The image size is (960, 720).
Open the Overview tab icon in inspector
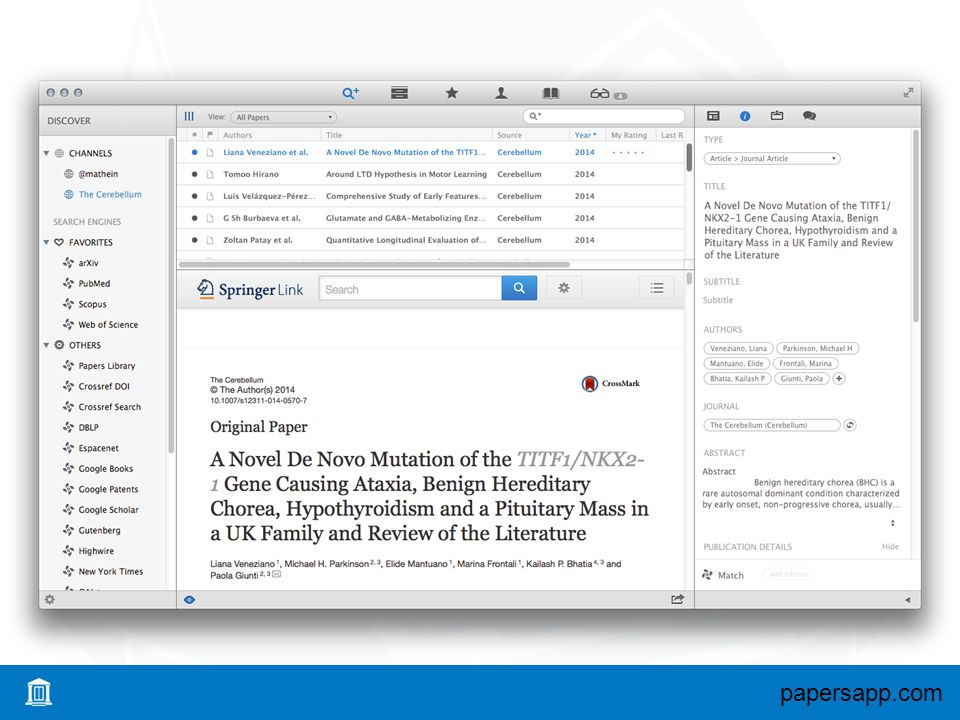pos(713,116)
